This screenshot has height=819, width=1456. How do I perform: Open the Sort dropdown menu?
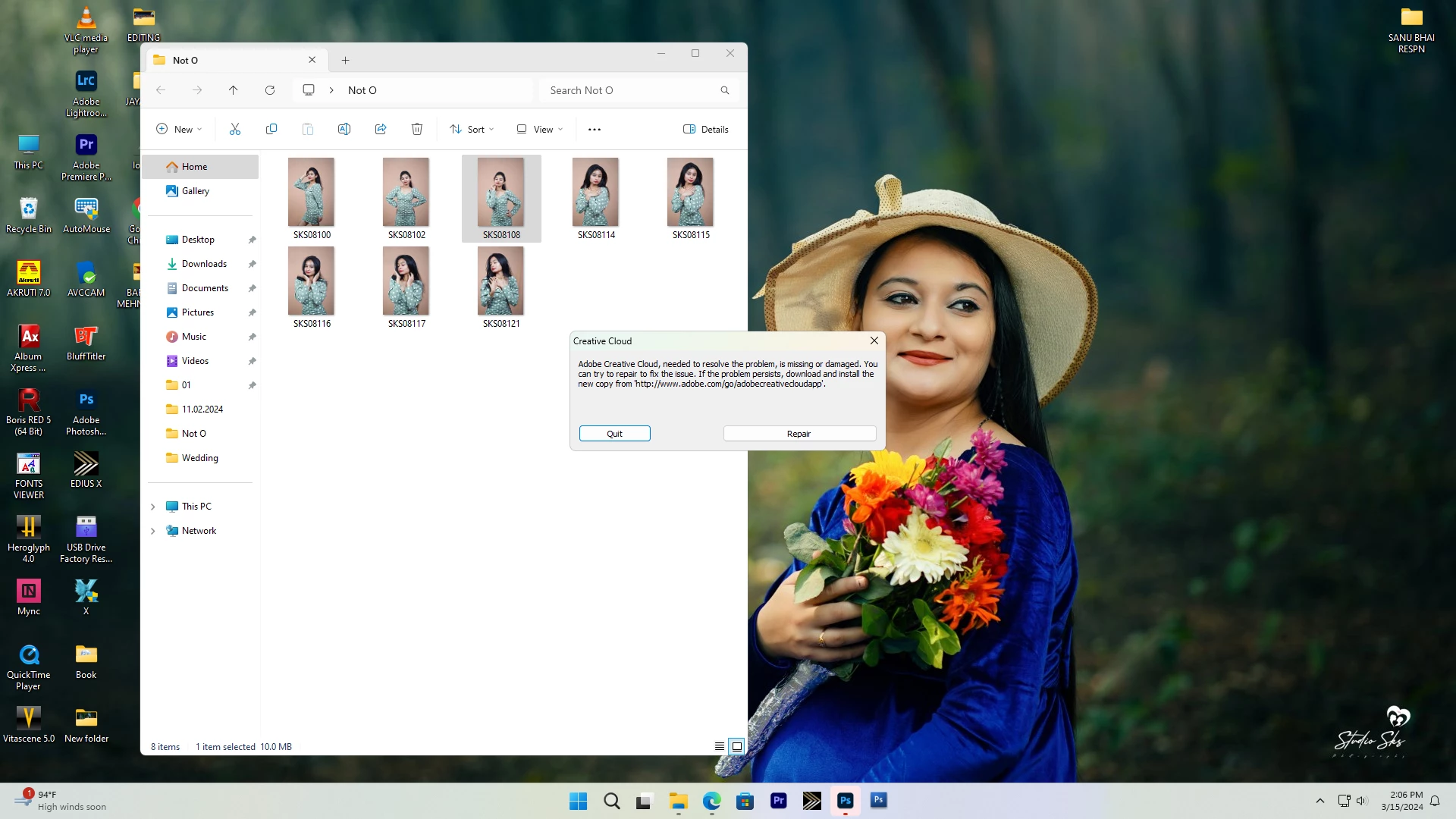(x=472, y=130)
